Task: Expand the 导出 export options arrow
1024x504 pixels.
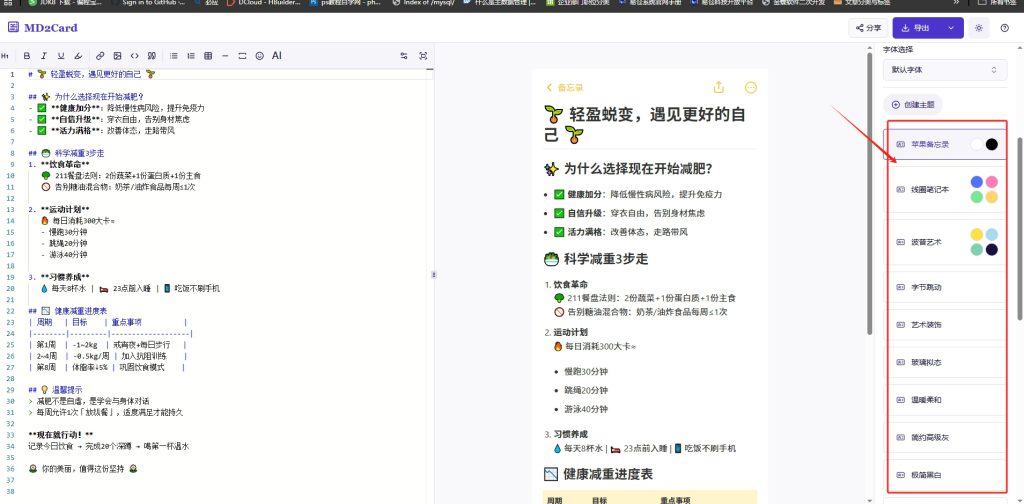Action: coord(951,28)
